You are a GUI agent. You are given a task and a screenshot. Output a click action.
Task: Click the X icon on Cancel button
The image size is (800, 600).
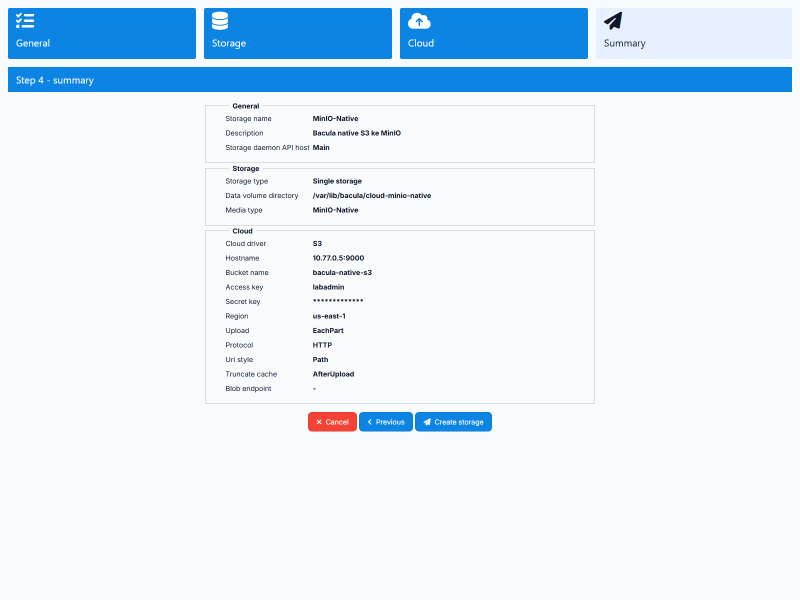coord(319,422)
